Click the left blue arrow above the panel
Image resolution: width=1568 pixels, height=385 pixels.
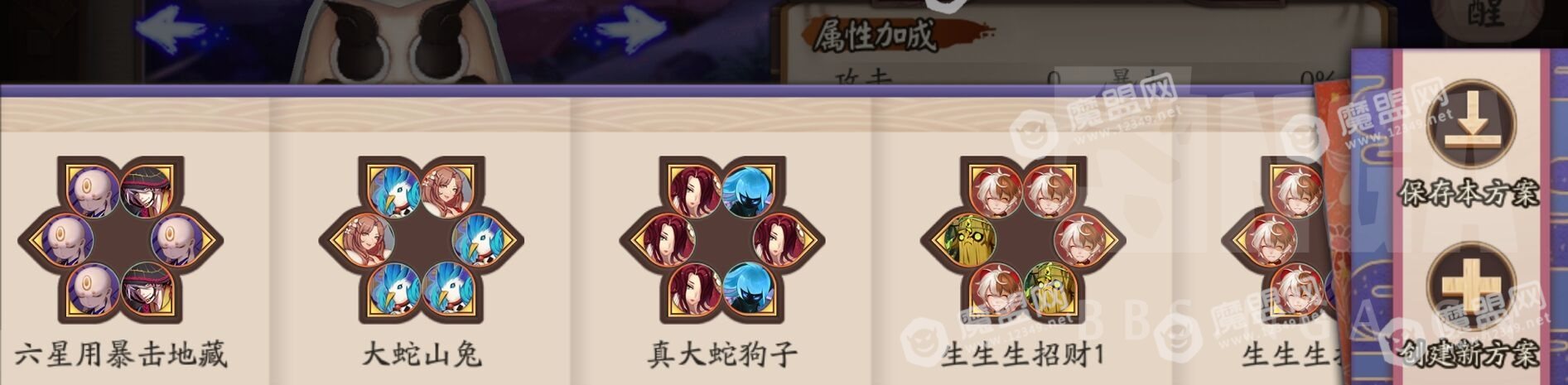(x=181, y=31)
